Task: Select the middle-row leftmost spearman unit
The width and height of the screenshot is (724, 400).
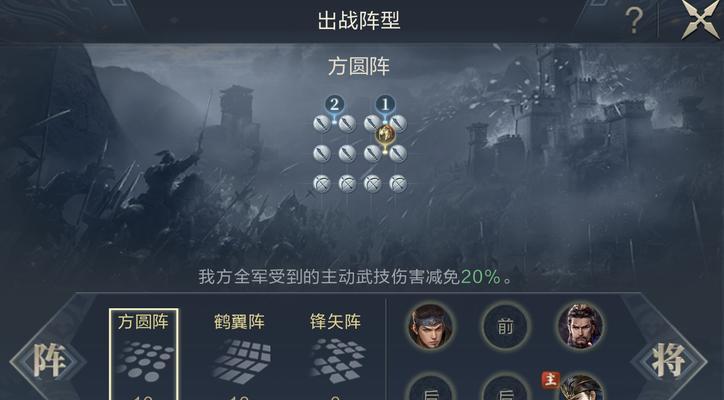Action: pos(322,153)
